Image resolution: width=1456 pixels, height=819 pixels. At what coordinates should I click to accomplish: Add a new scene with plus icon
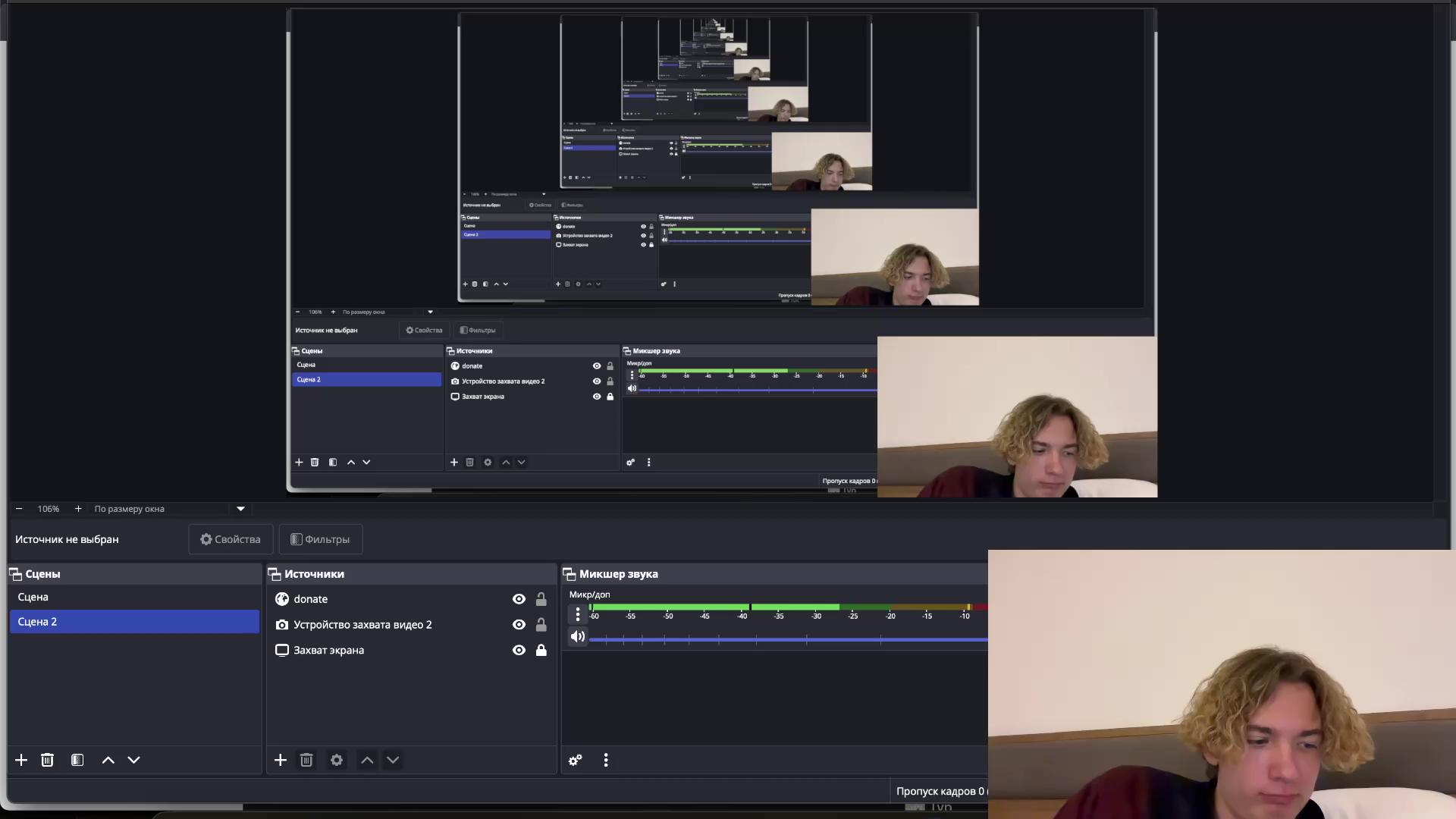pos(21,760)
